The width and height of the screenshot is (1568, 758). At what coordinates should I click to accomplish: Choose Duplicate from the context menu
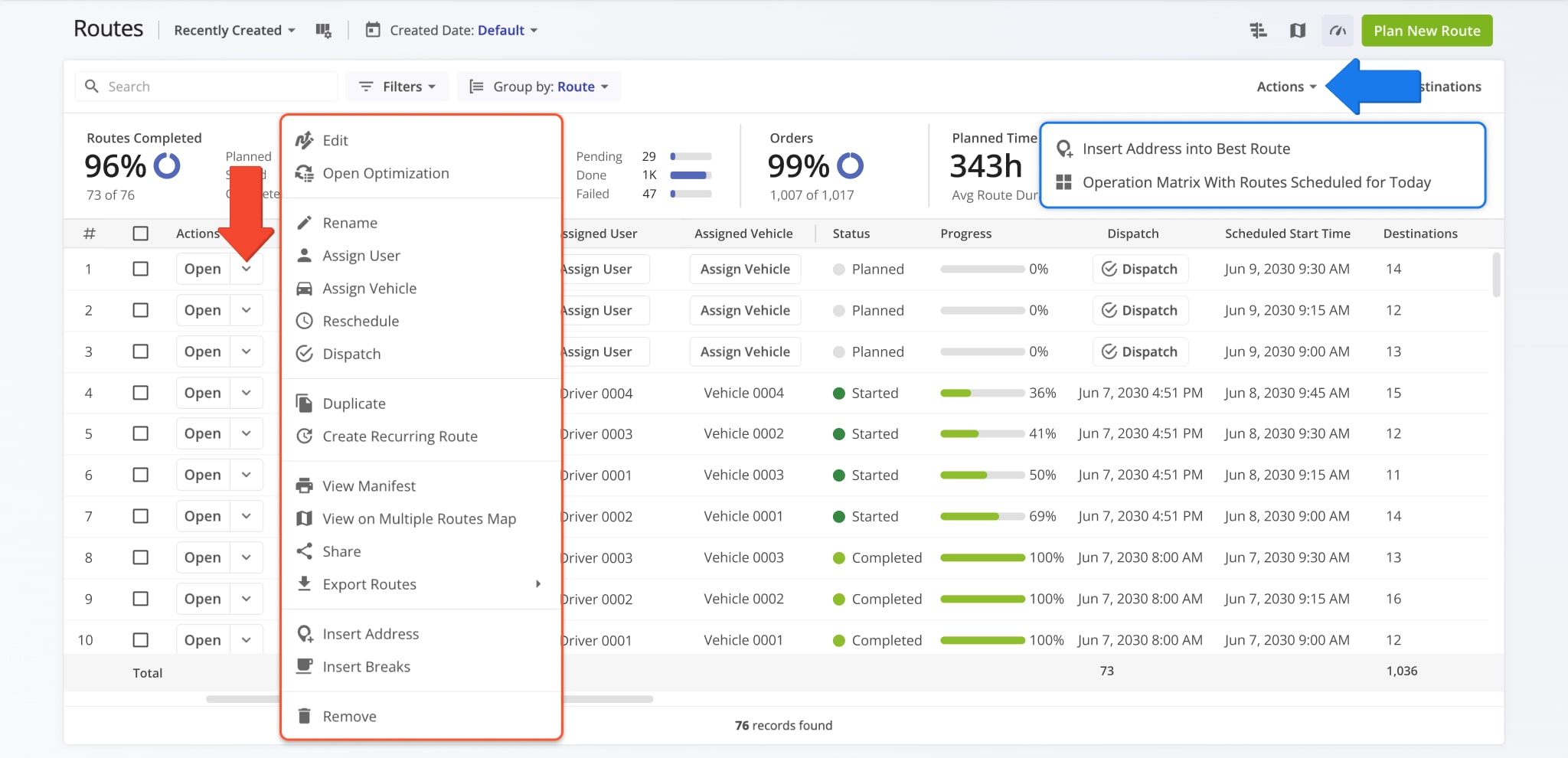pyautogui.click(x=353, y=403)
